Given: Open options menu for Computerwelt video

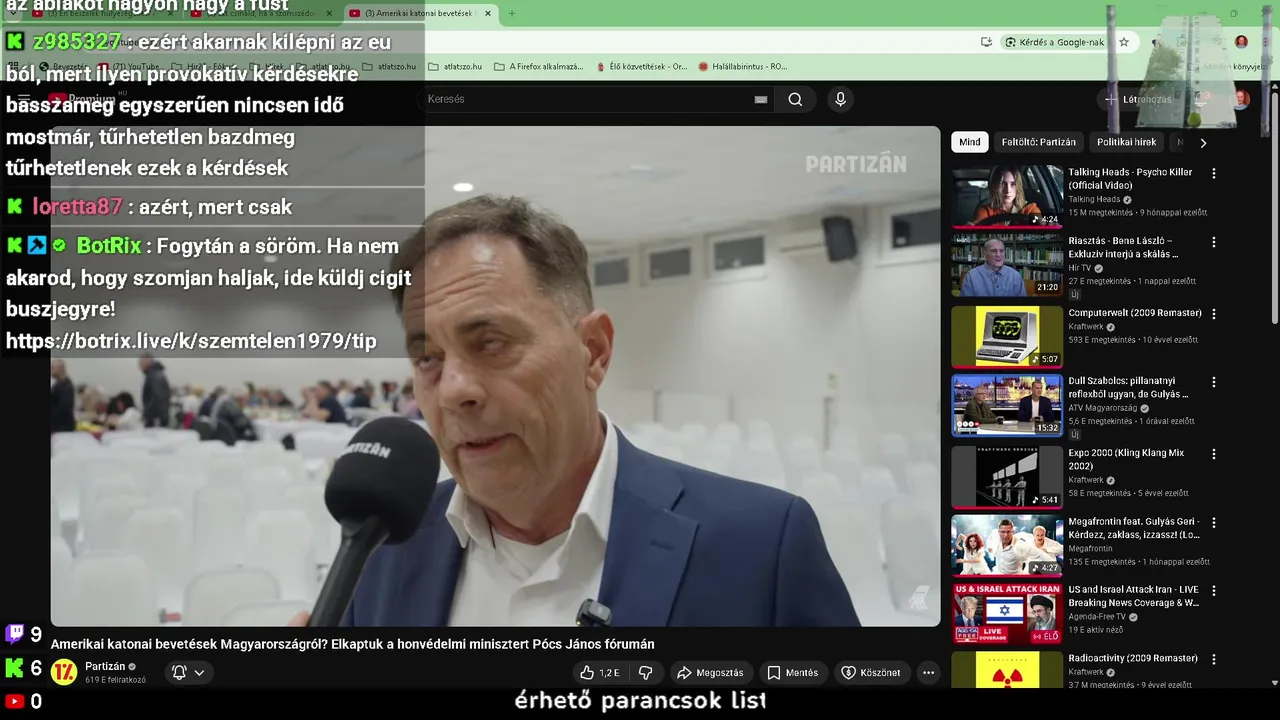Looking at the screenshot, I should click(1214, 313).
